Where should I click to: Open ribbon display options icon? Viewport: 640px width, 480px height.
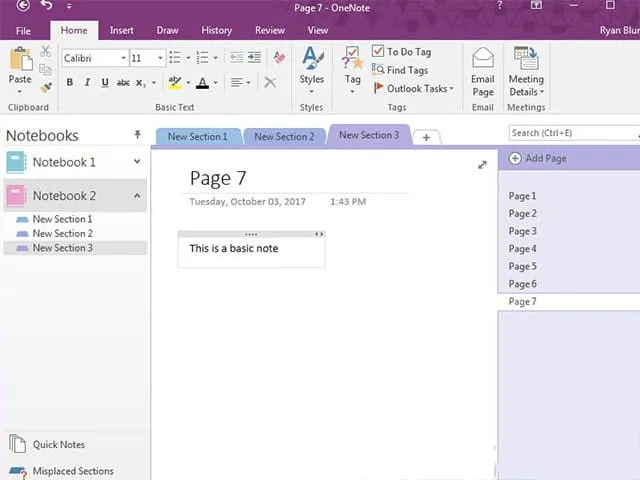click(536, 5)
